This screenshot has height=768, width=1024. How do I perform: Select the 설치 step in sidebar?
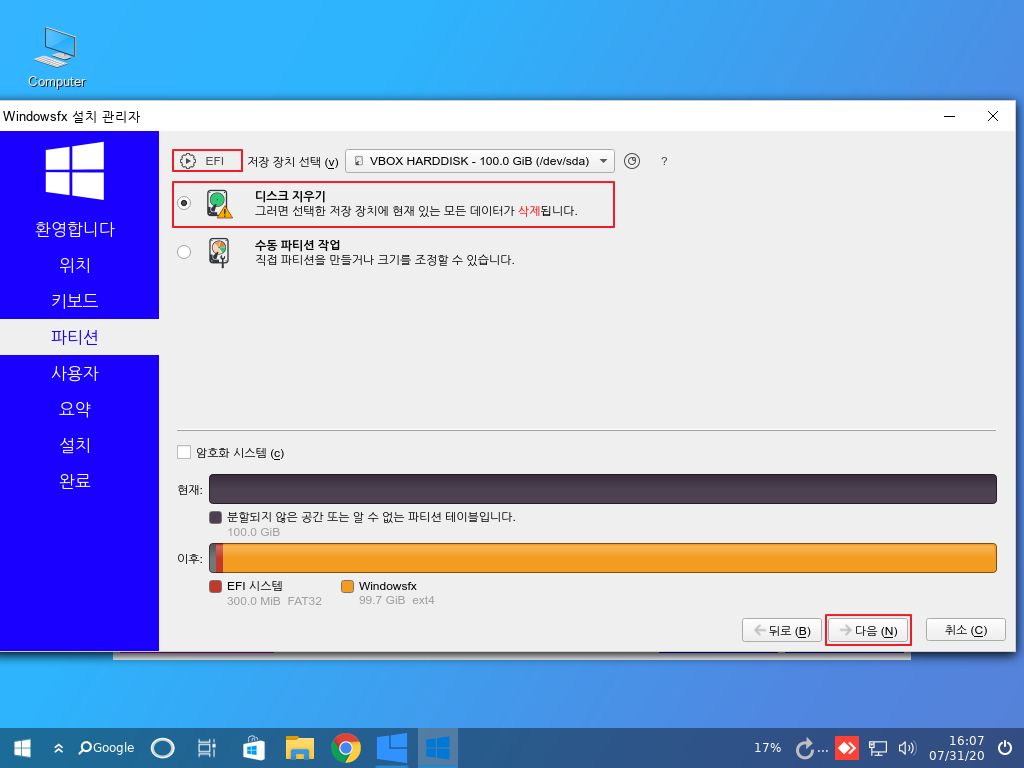tap(75, 445)
